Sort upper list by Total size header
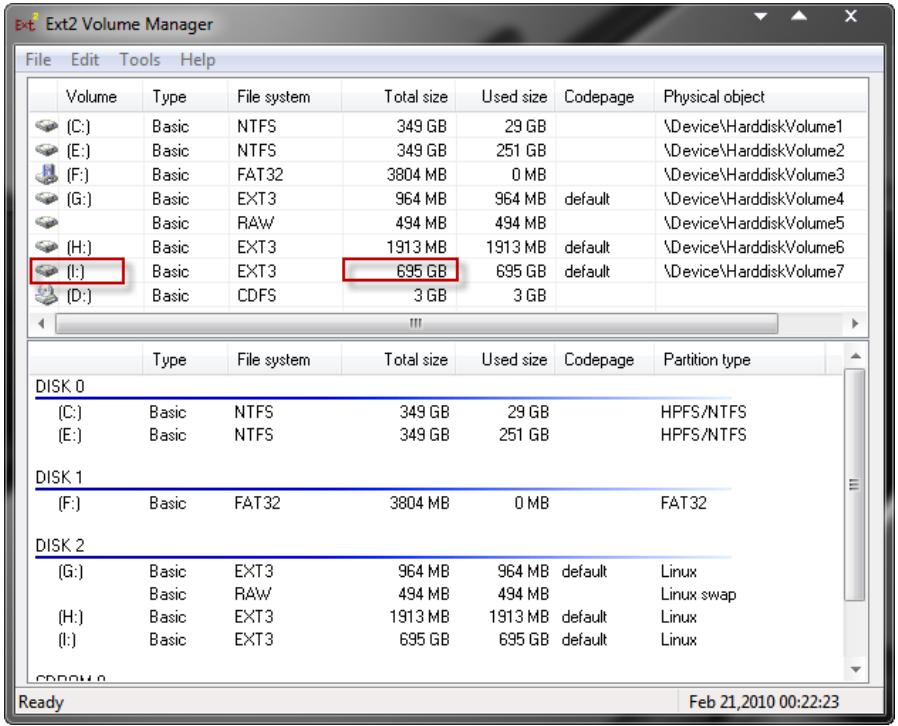 click(399, 96)
